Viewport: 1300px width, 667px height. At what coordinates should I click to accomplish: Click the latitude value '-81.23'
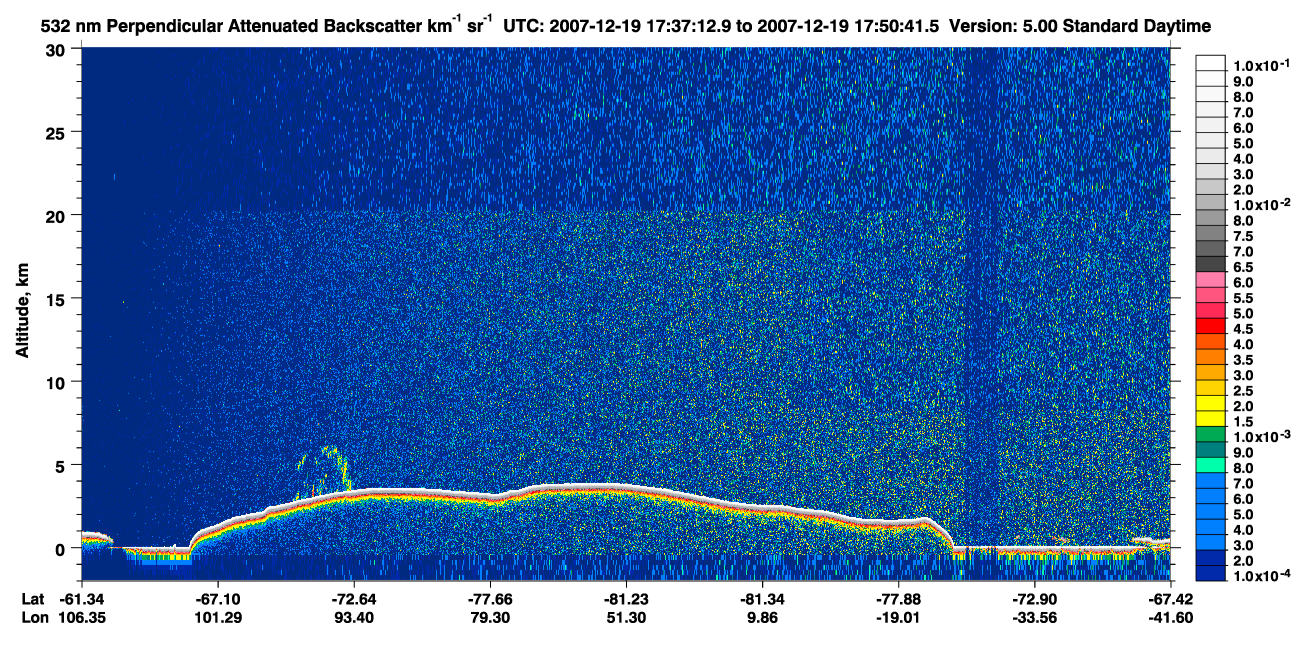point(625,599)
